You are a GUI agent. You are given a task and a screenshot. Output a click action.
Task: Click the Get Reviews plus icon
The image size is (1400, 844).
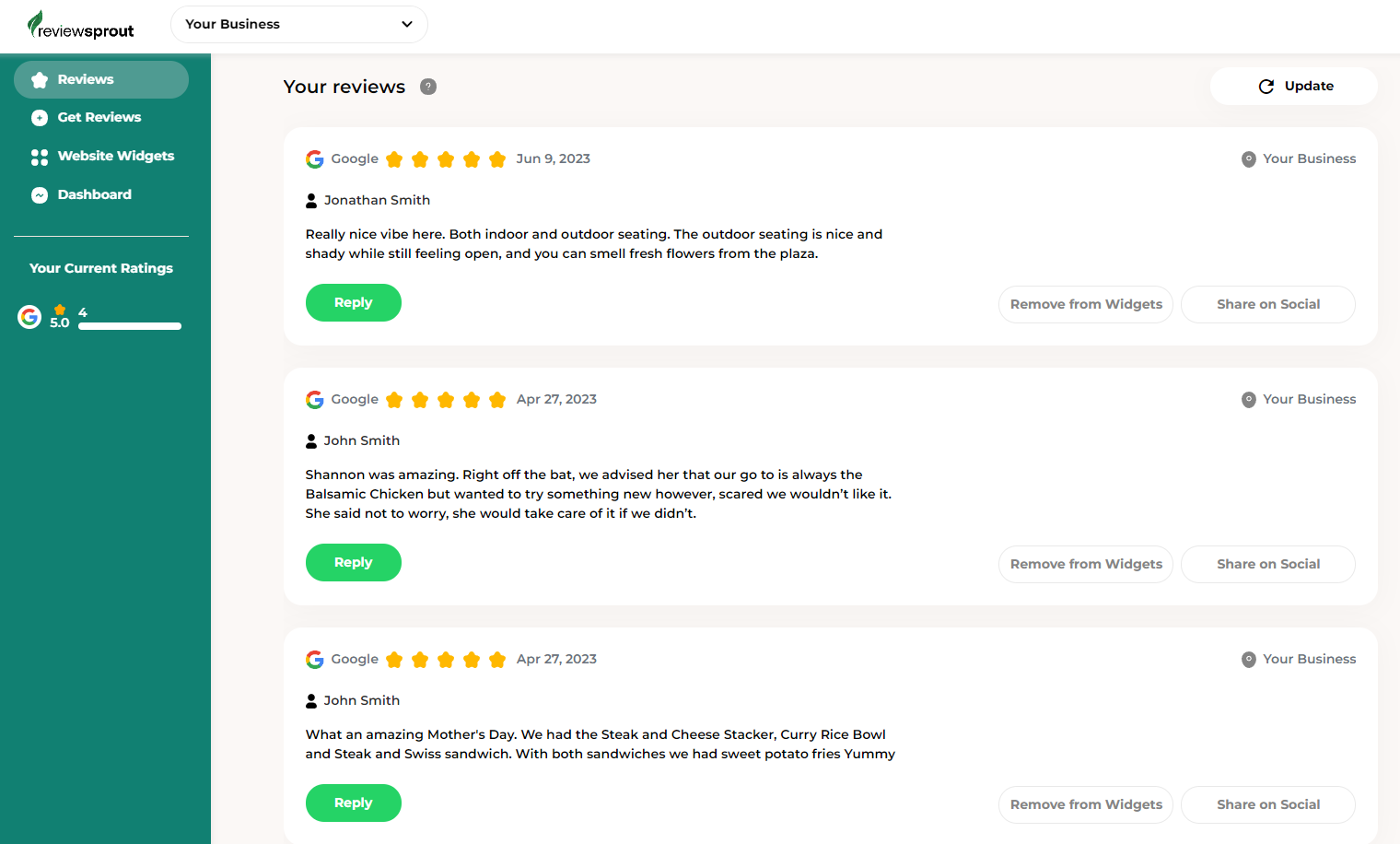pyautogui.click(x=40, y=118)
